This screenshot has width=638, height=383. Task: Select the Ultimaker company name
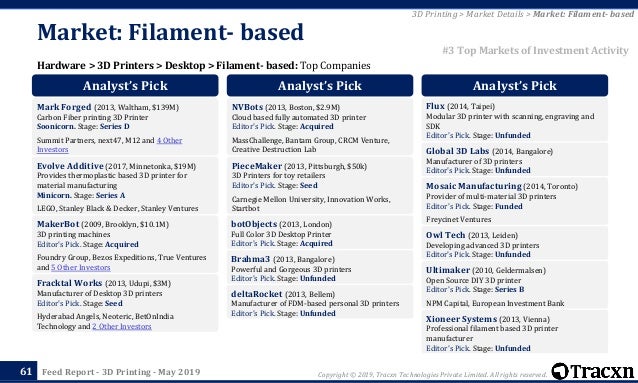click(448, 270)
